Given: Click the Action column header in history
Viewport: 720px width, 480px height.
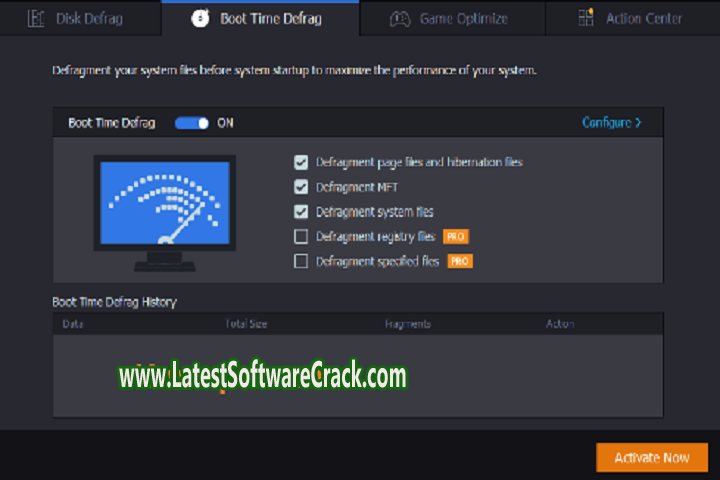Looking at the screenshot, I should coord(560,324).
